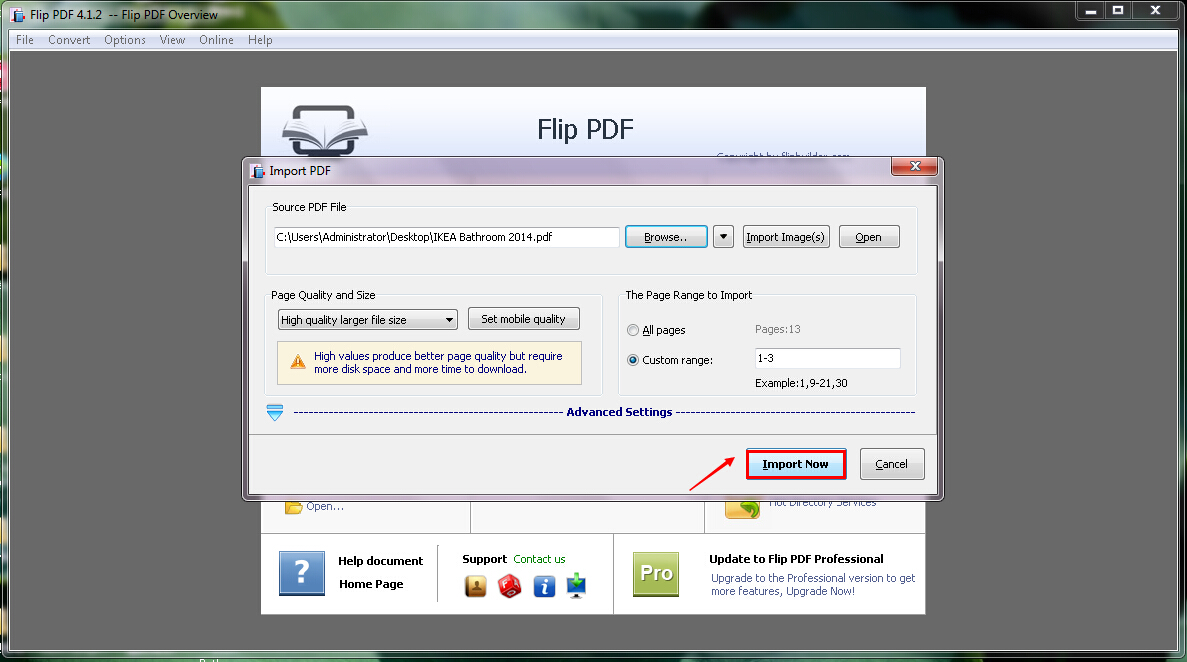Open the dropdown arrow next to Browse
The width and height of the screenshot is (1187, 662).
point(723,237)
